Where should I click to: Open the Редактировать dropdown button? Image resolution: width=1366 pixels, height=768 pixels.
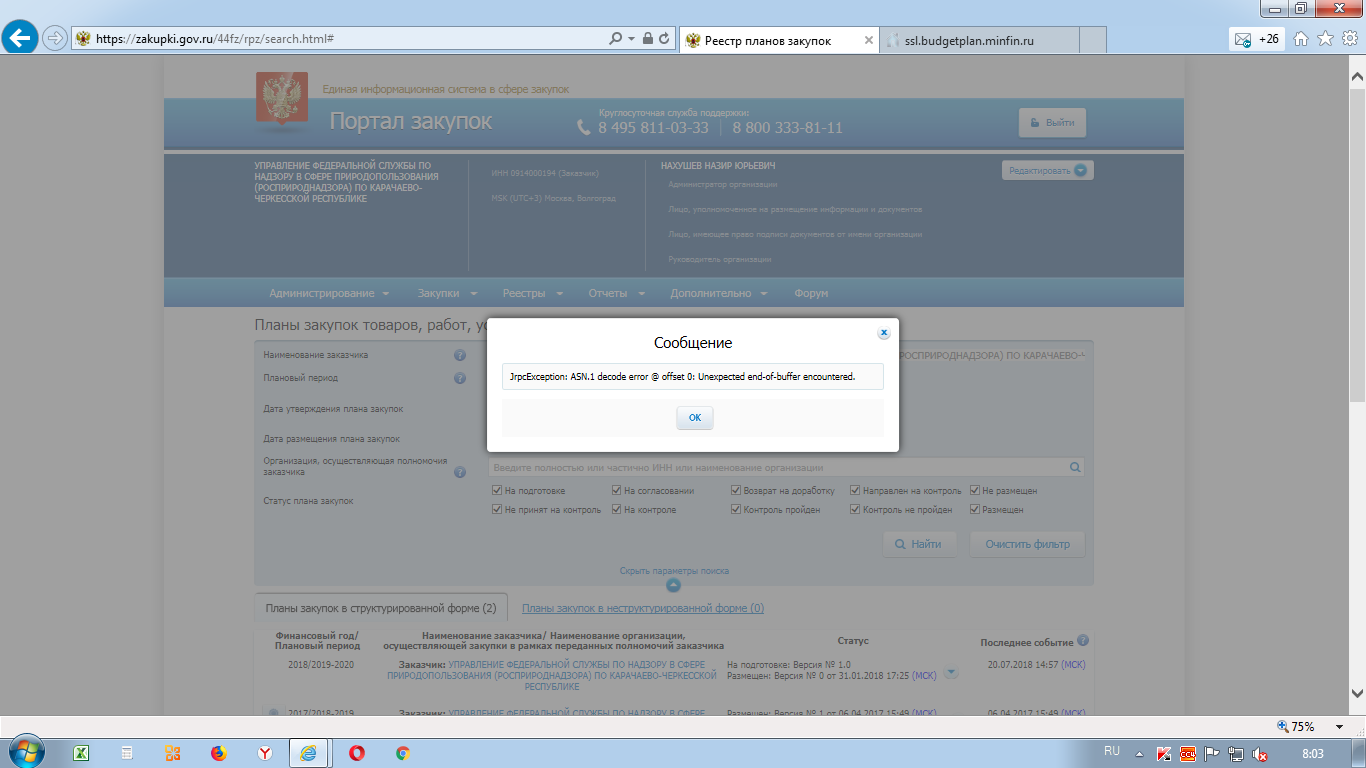tap(1047, 170)
